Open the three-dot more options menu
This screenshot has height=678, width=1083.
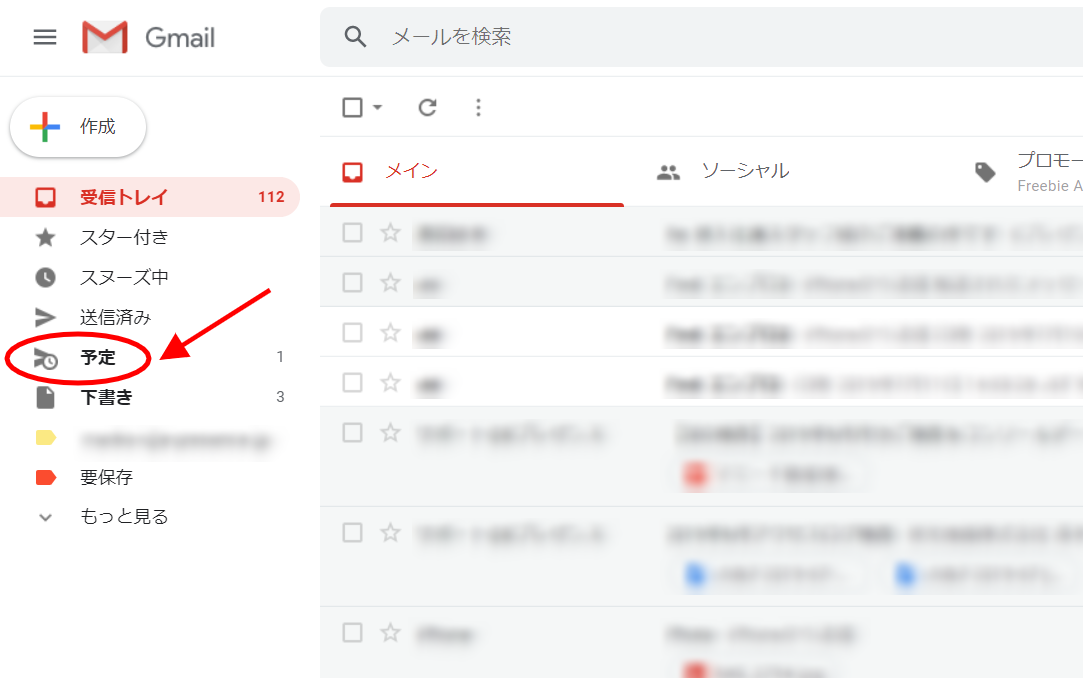coord(478,107)
